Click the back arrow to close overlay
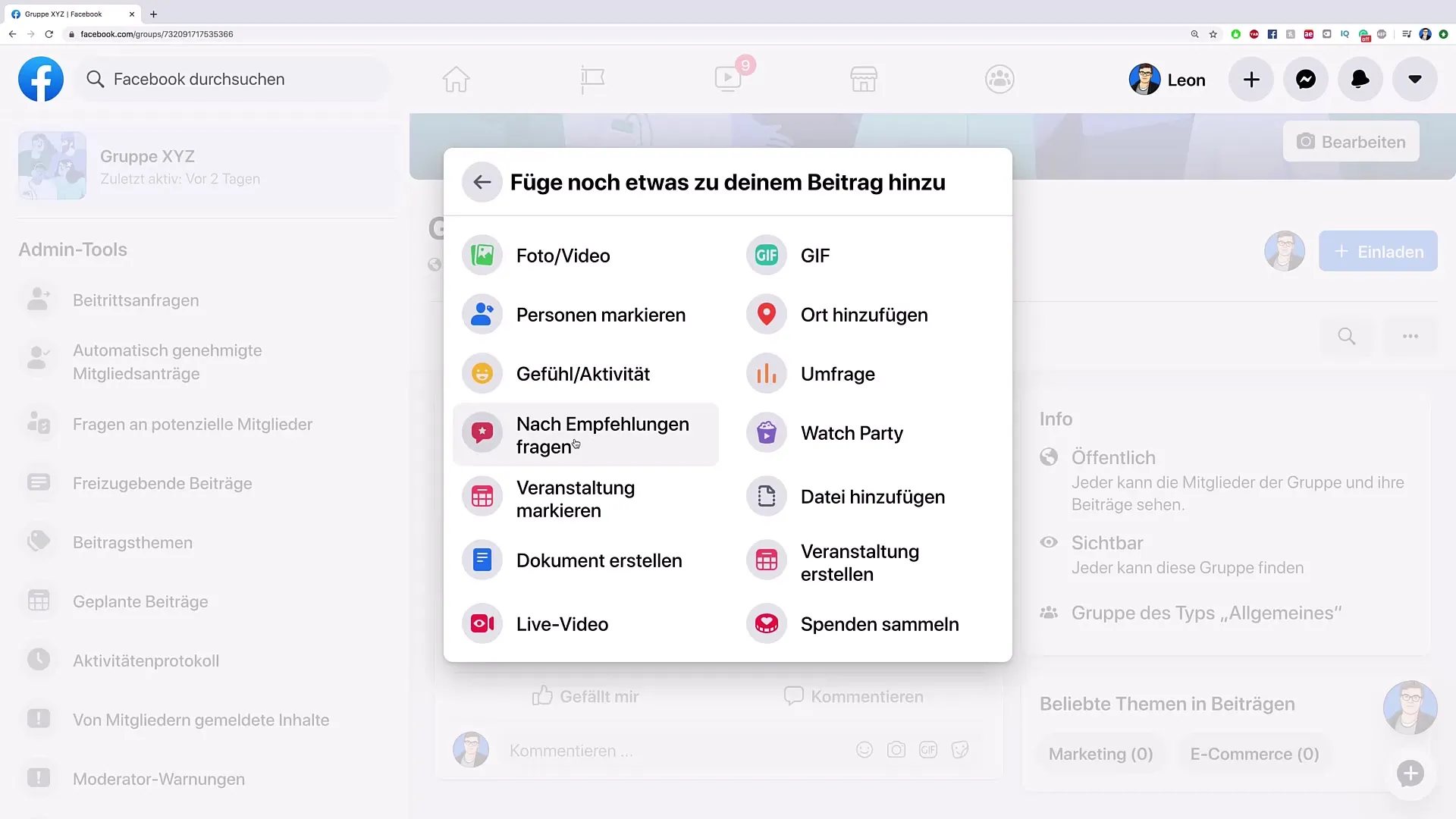 pyautogui.click(x=481, y=182)
